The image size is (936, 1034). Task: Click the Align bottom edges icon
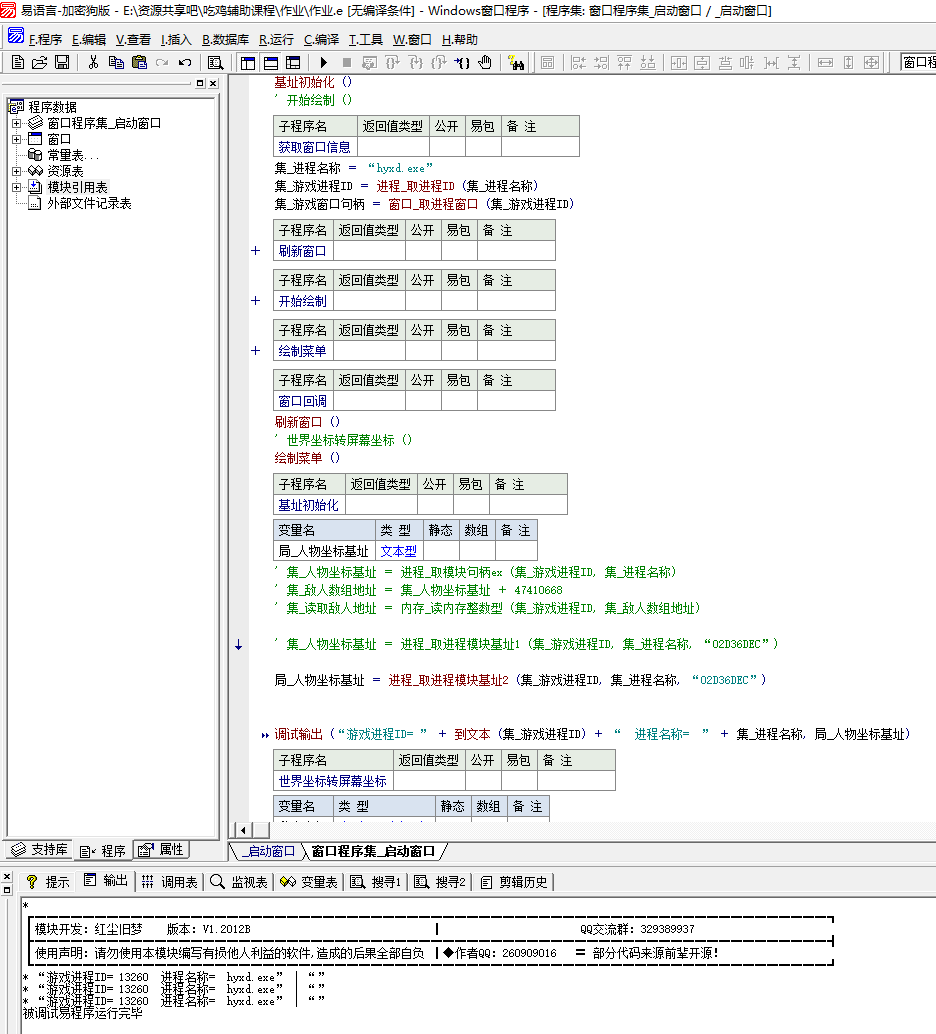click(x=648, y=63)
